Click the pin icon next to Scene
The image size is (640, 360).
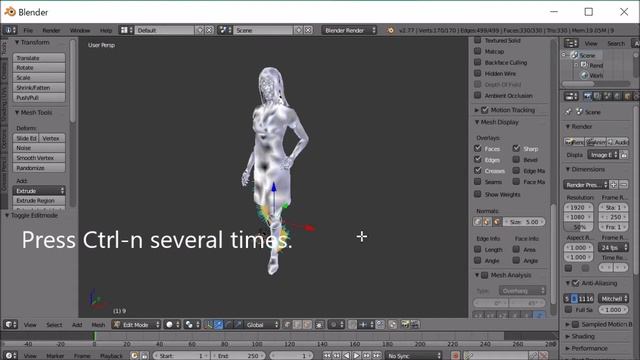pos(569,111)
